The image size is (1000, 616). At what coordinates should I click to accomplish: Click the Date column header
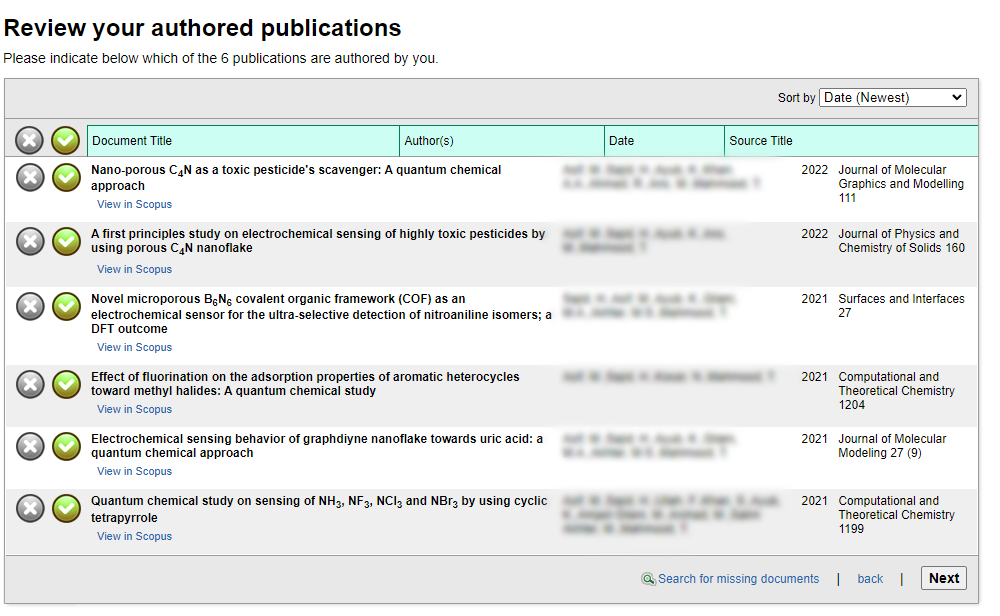(664, 141)
